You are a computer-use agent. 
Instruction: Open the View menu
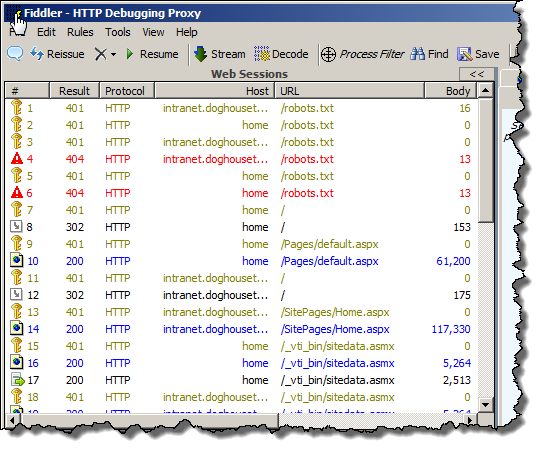tap(153, 32)
